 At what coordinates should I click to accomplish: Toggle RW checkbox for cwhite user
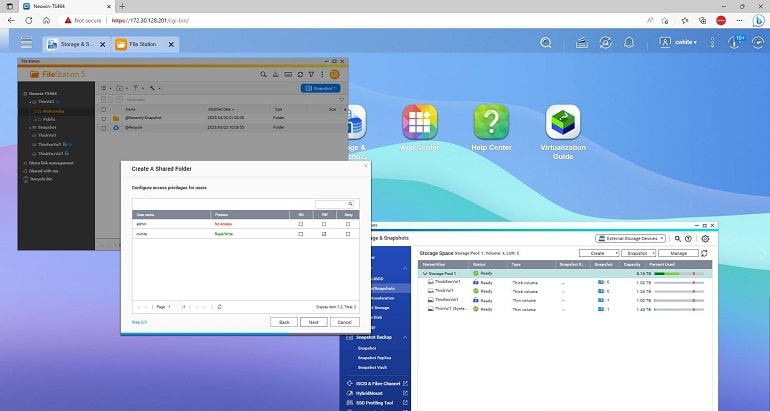point(324,234)
